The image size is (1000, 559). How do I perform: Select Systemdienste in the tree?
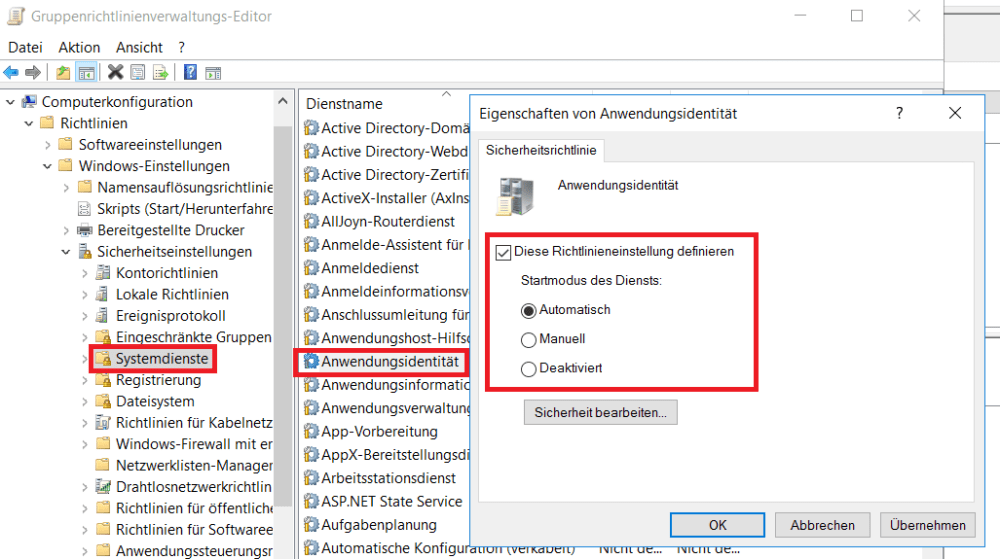tap(161, 358)
